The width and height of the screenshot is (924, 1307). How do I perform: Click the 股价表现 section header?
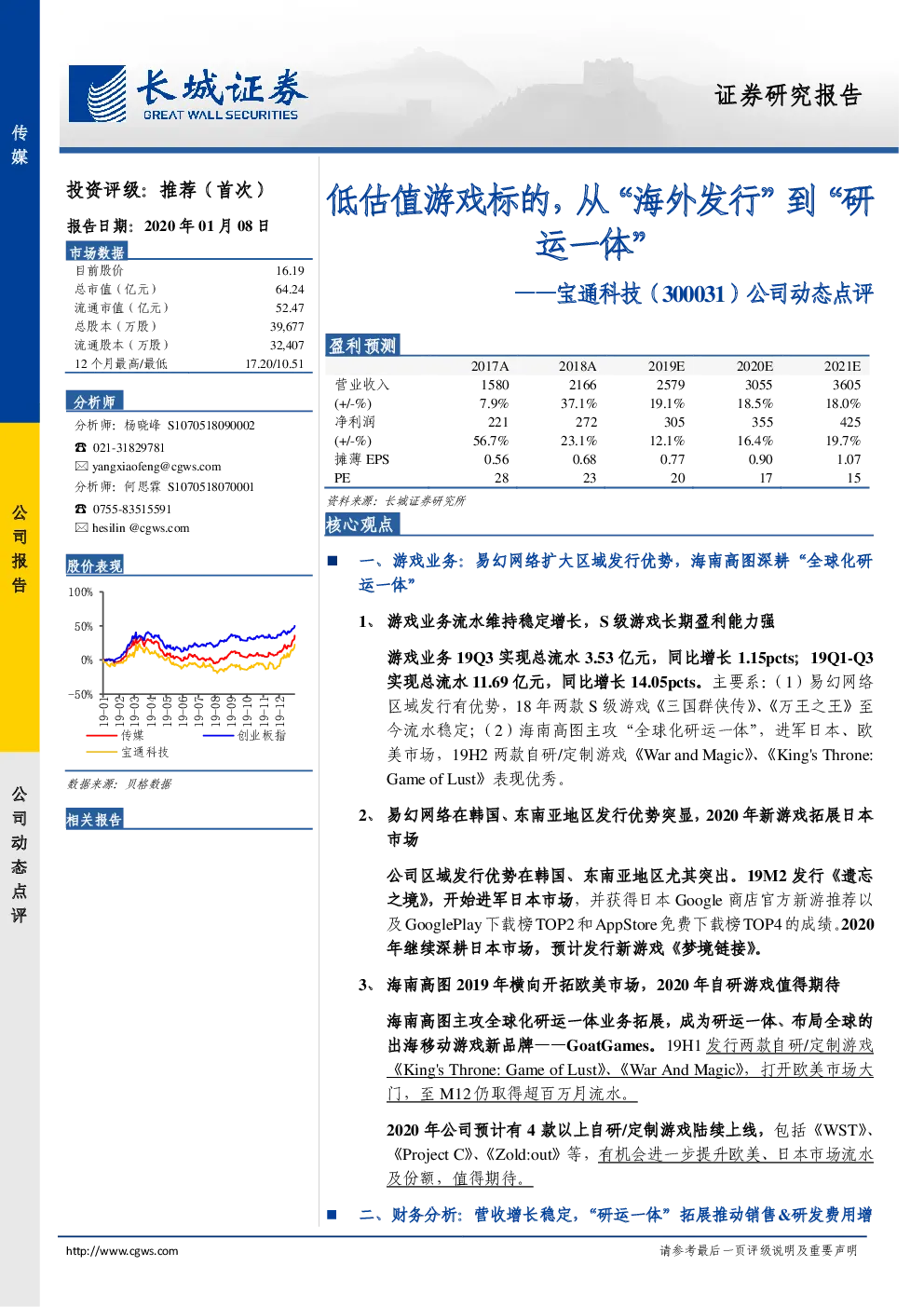coord(94,565)
